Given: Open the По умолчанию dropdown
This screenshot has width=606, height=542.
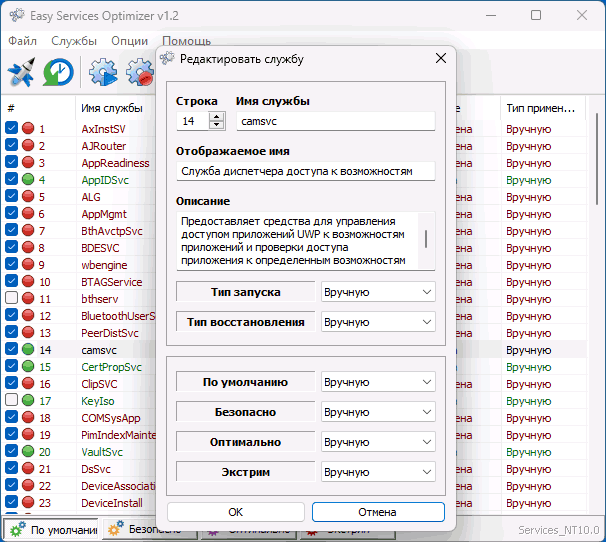Looking at the screenshot, I should pyautogui.click(x=378, y=382).
